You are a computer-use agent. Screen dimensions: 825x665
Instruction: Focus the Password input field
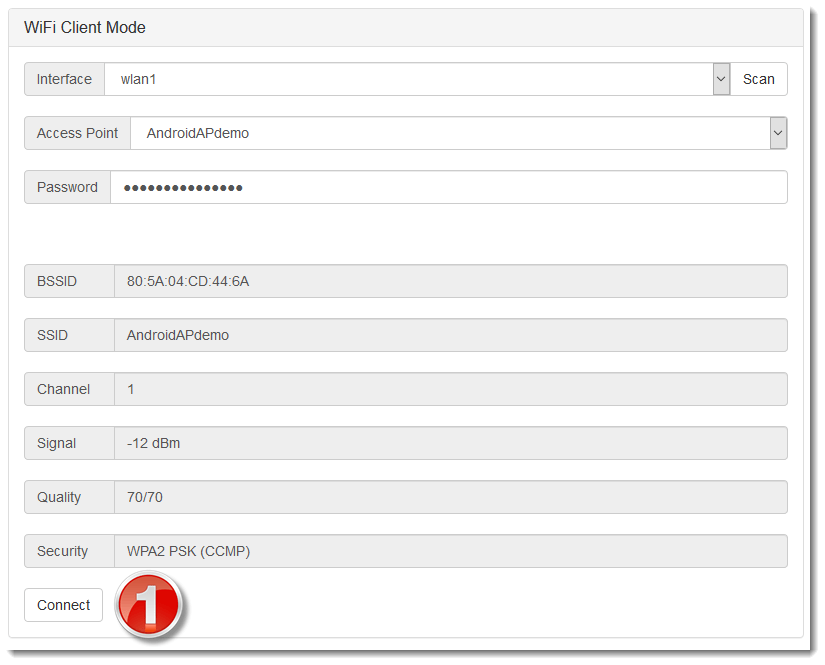tap(448, 187)
